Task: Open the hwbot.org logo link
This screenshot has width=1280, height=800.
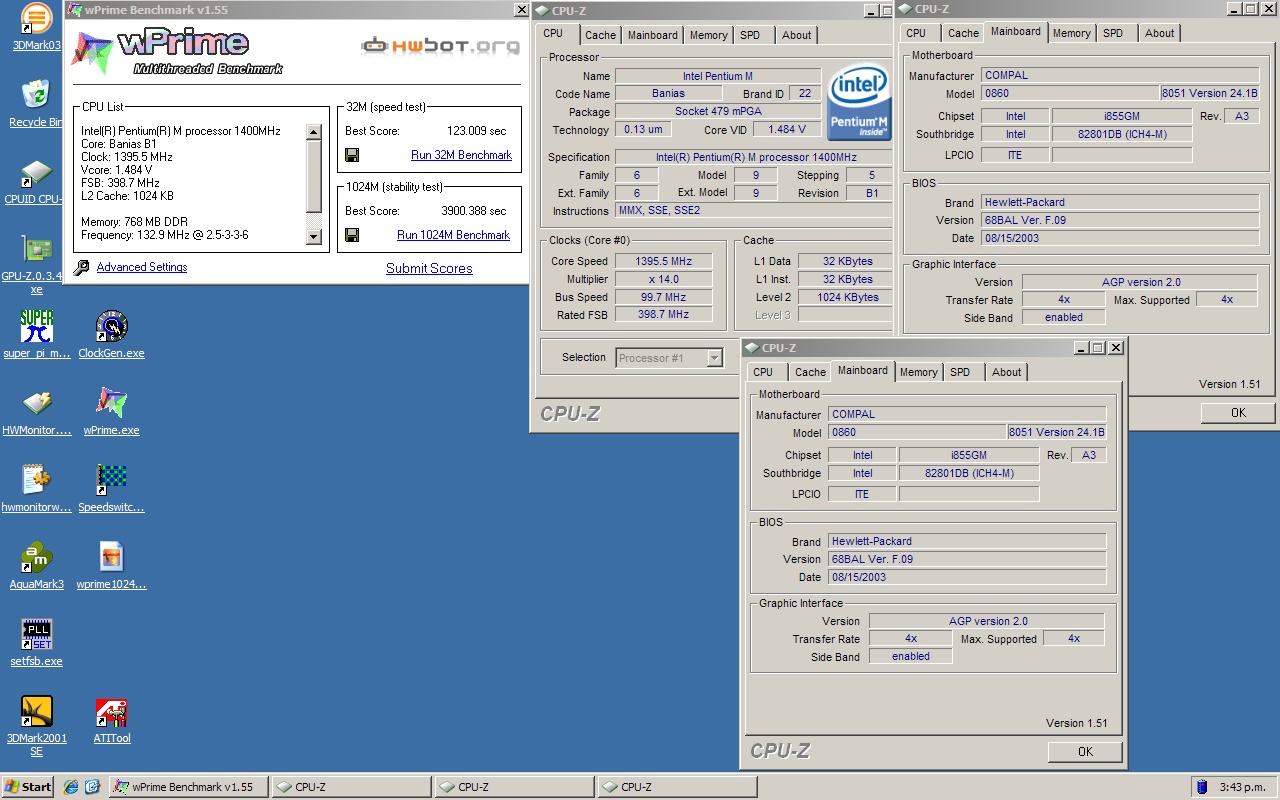Action: (440, 46)
